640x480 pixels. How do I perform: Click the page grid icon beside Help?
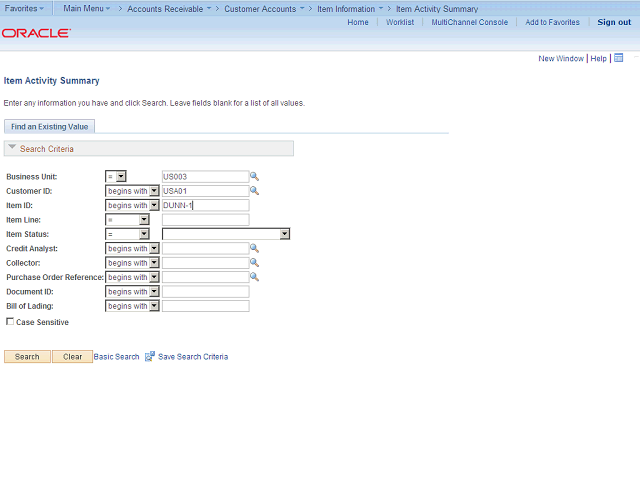click(x=619, y=58)
